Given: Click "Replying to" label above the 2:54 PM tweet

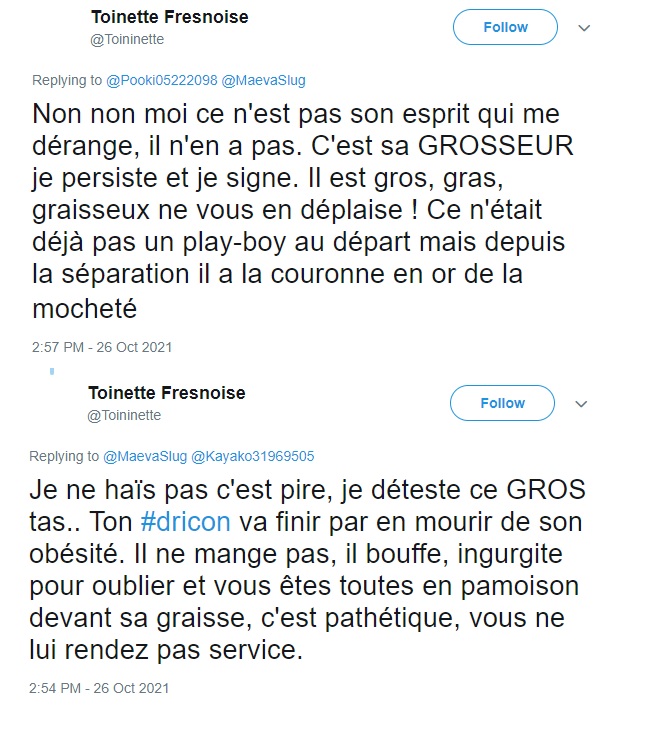Looking at the screenshot, I should (x=64, y=456).
